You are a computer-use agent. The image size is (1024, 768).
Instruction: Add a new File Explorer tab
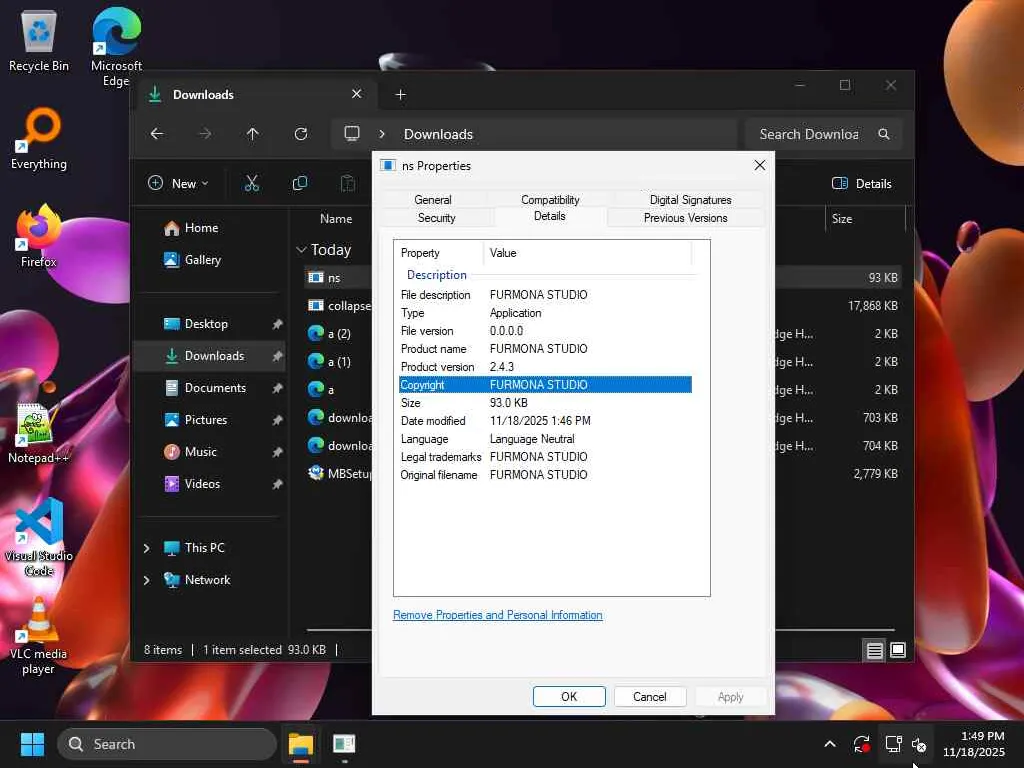tap(400, 95)
